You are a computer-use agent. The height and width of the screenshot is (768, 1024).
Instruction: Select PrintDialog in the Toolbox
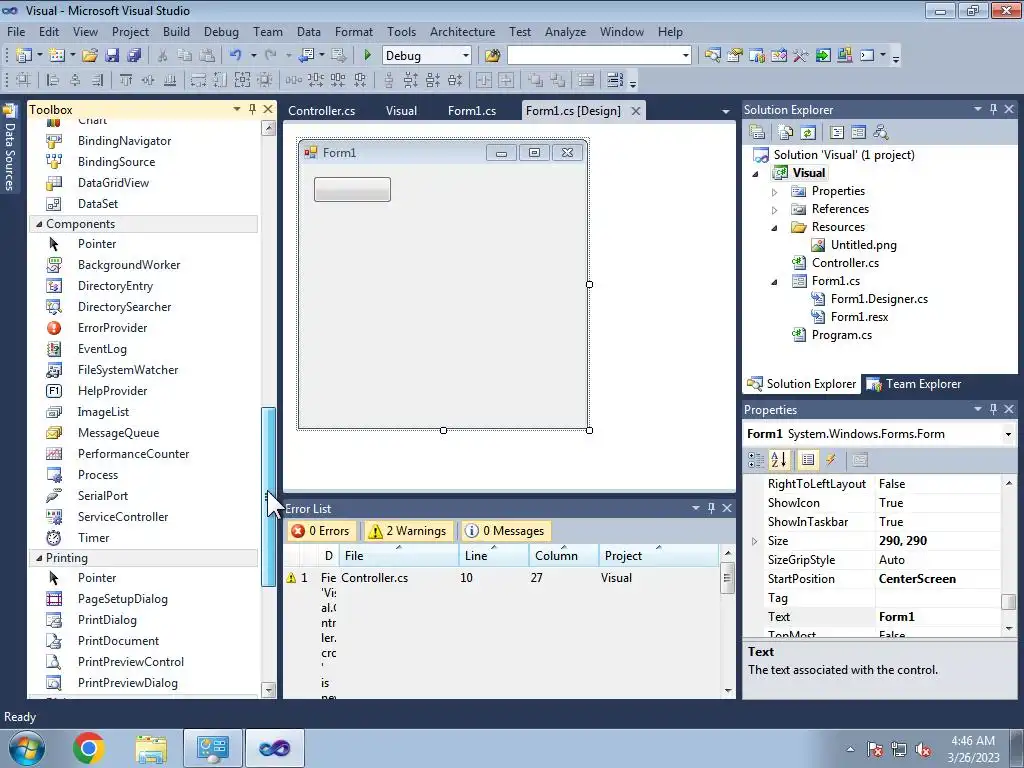[x=106, y=620]
